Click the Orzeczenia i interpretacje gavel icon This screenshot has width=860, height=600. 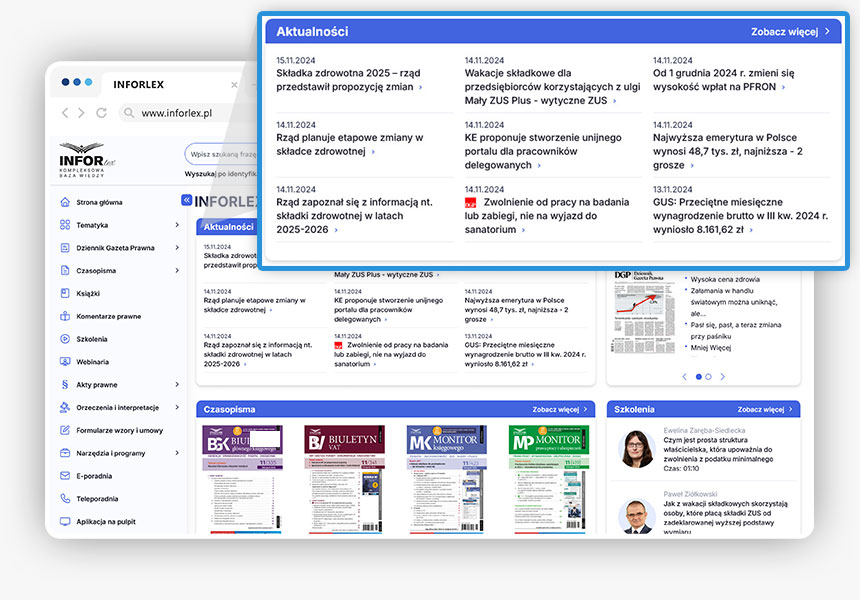[65, 407]
